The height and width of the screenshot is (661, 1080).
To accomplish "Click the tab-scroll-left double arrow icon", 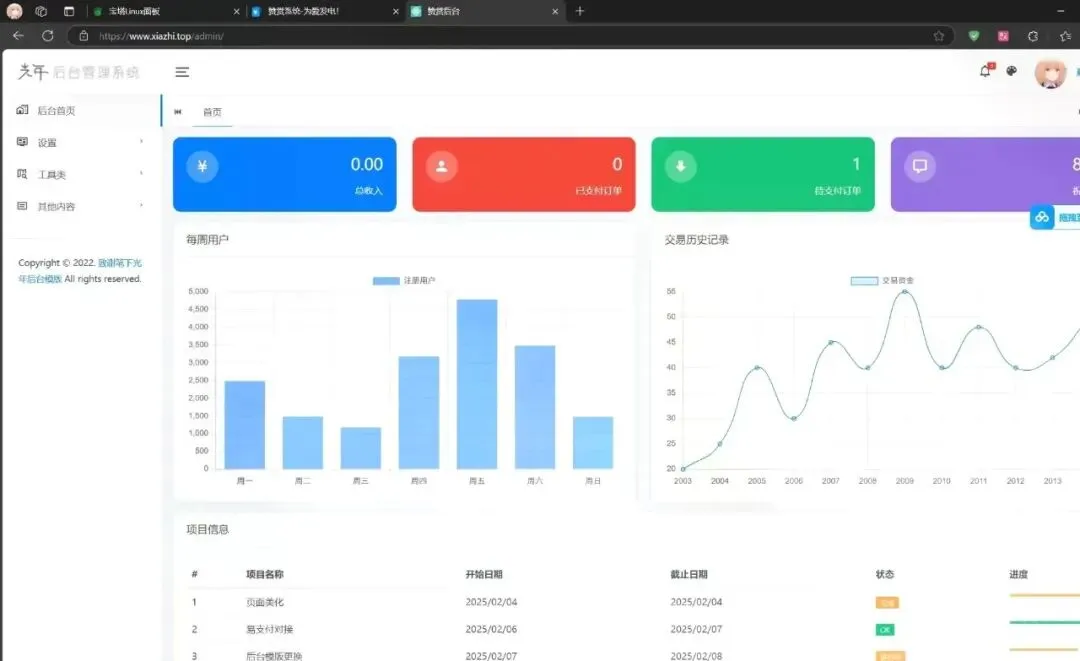I will click(x=178, y=112).
